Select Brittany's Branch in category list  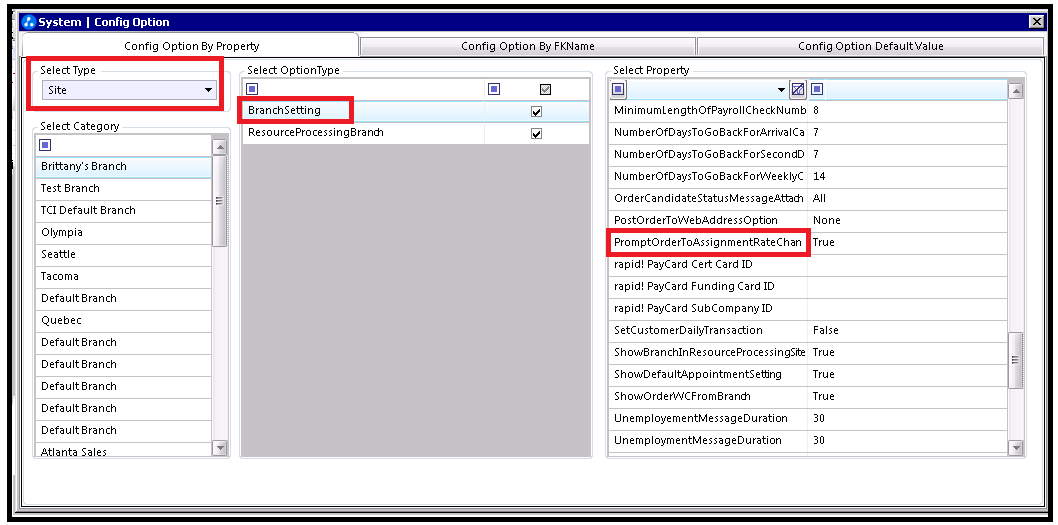pos(84,166)
